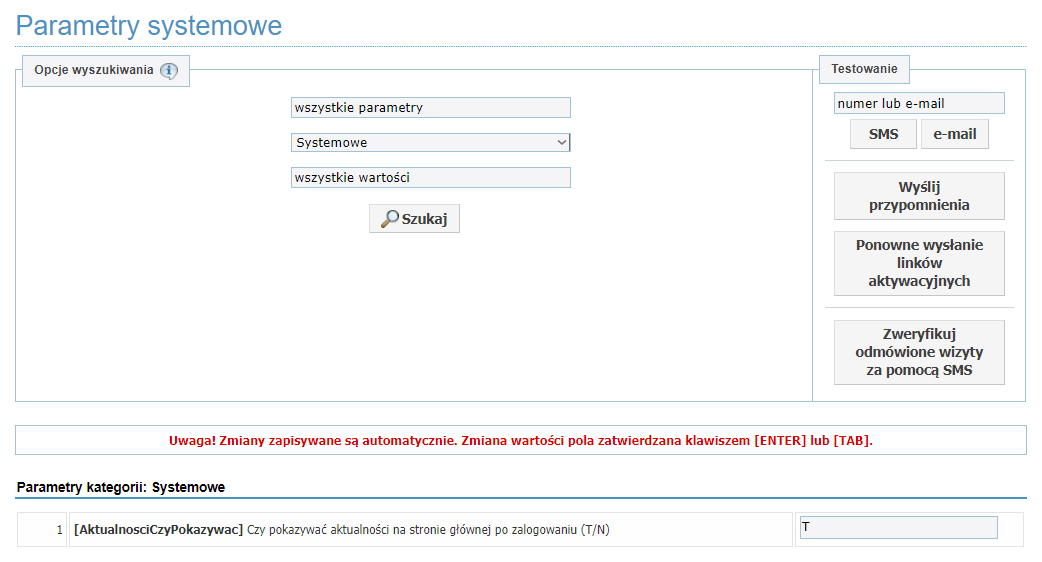1042x562 pixels.
Task: Click the info icon beside Opcje wyszukiwania
Action: point(168,71)
